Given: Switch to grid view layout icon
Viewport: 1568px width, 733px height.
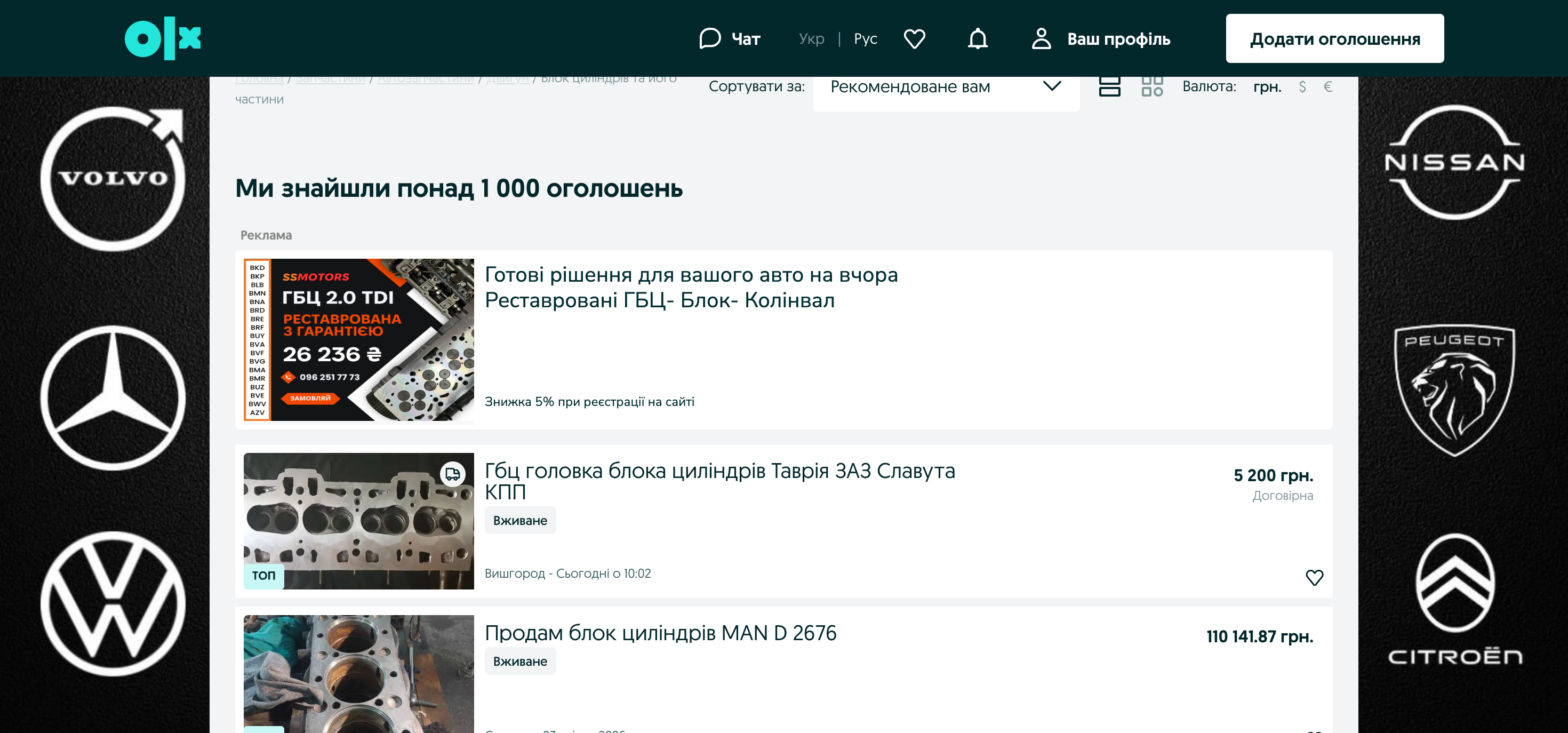Looking at the screenshot, I should (x=1152, y=86).
